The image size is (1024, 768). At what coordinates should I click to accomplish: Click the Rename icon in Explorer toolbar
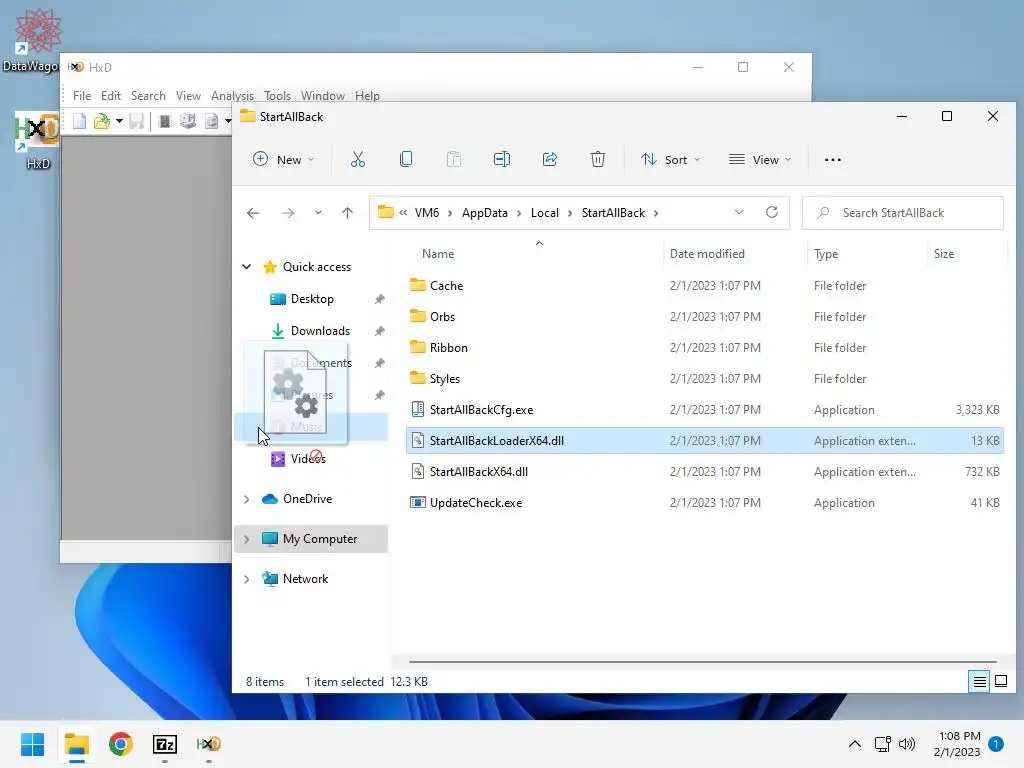pos(502,159)
